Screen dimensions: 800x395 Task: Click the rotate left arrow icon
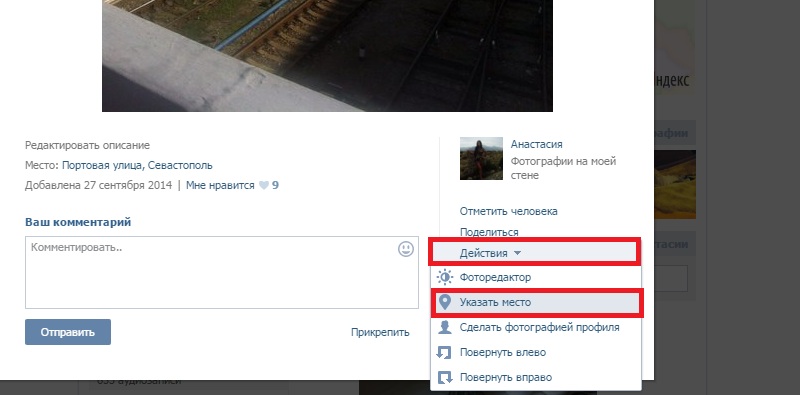coord(445,352)
